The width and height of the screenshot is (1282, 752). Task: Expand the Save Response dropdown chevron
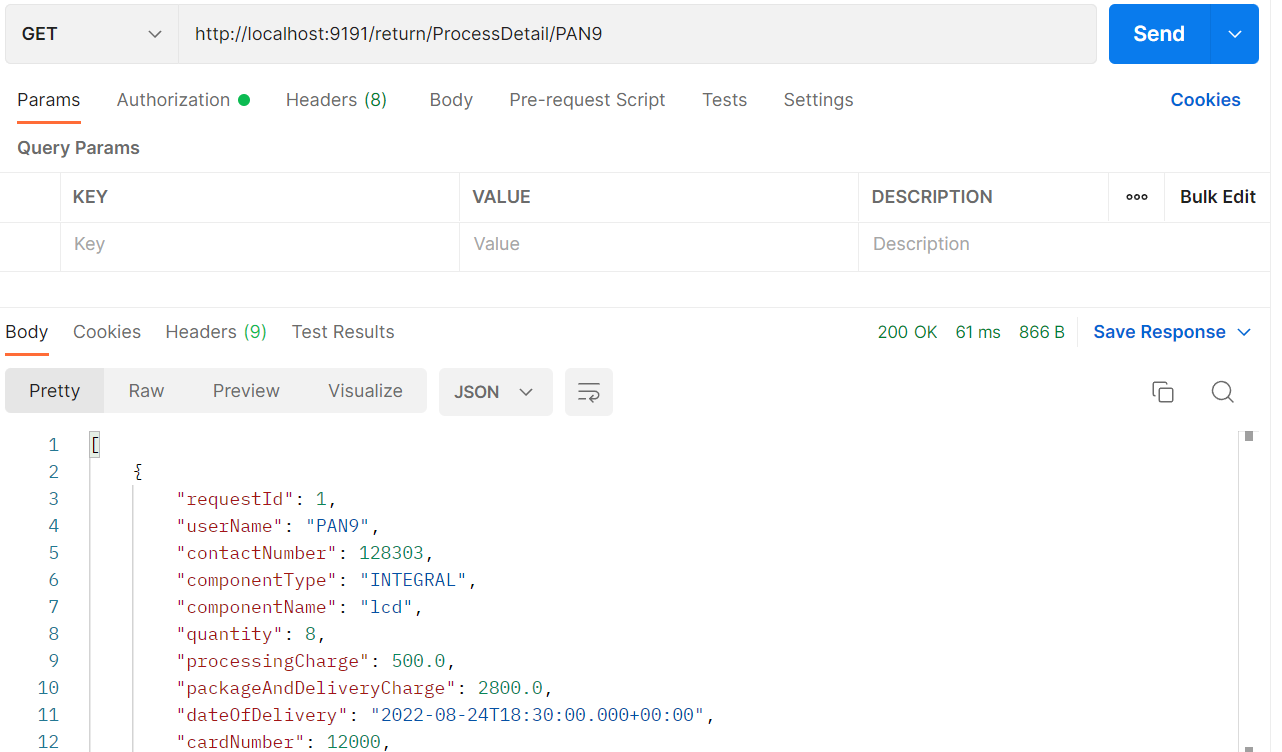(x=1244, y=331)
